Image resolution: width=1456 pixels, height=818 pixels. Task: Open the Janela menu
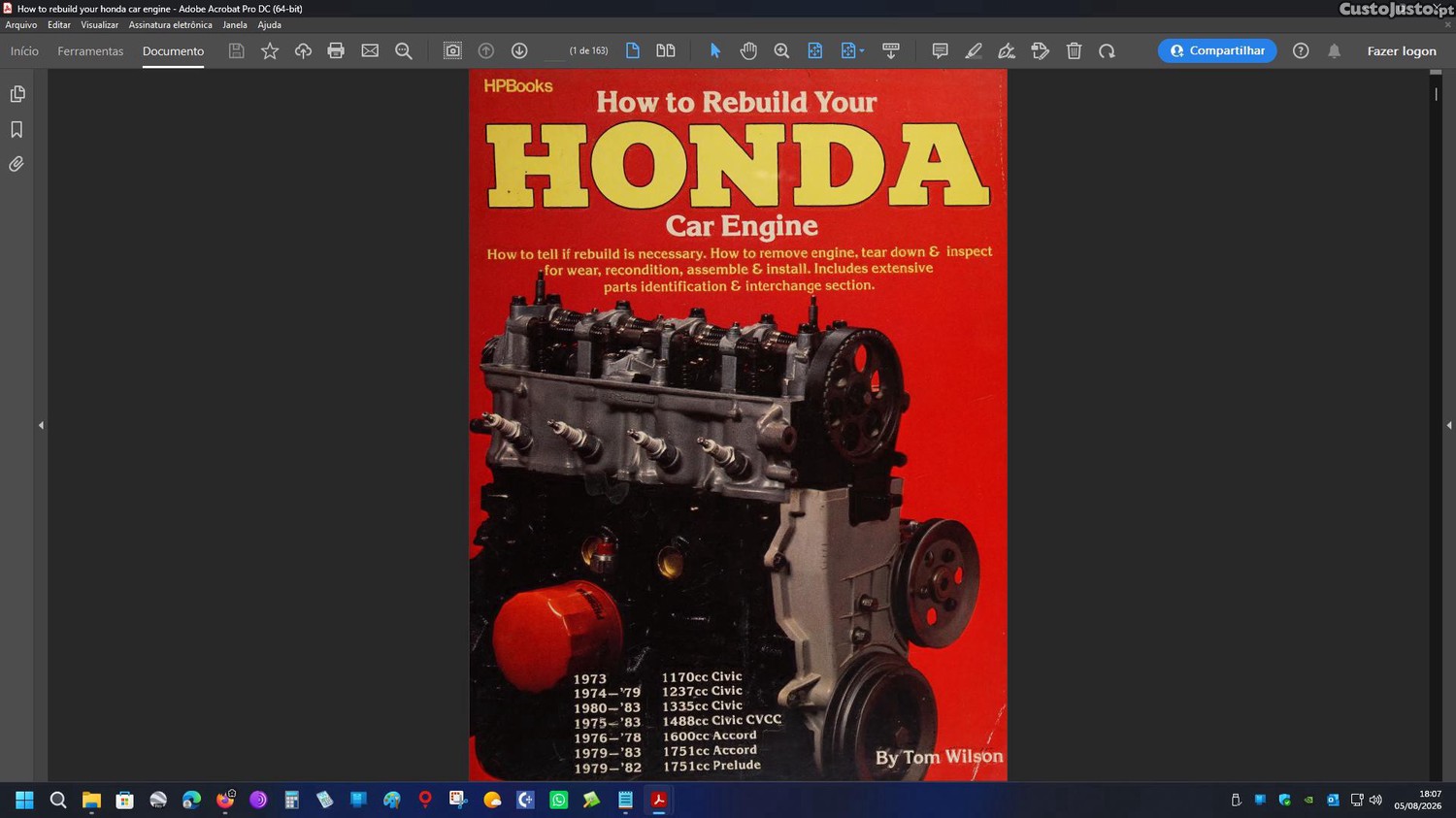pos(235,25)
